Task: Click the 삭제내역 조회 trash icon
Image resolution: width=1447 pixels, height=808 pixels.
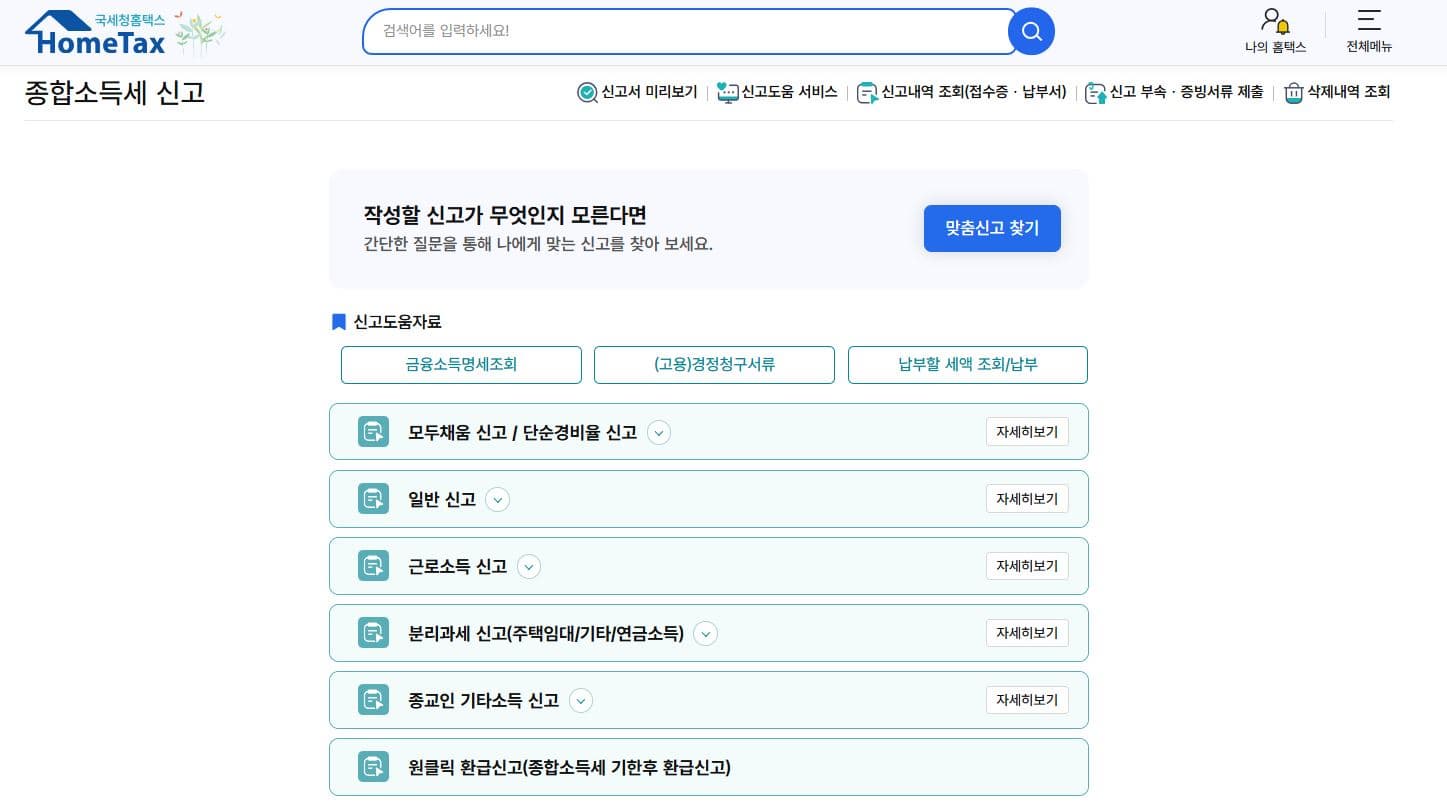Action: pyautogui.click(x=1294, y=93)
